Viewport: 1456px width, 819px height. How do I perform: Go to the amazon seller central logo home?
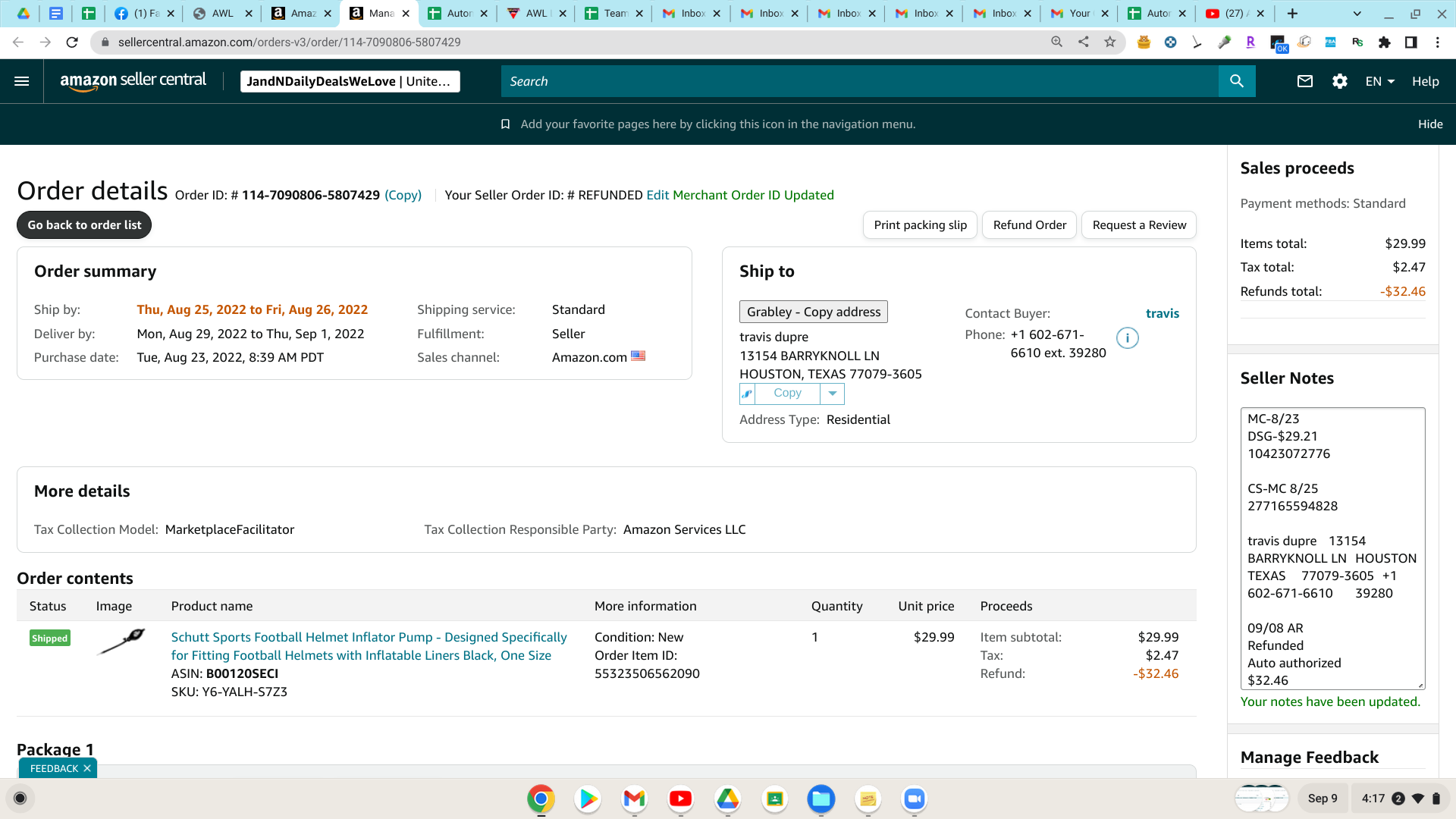coord(133,80)
